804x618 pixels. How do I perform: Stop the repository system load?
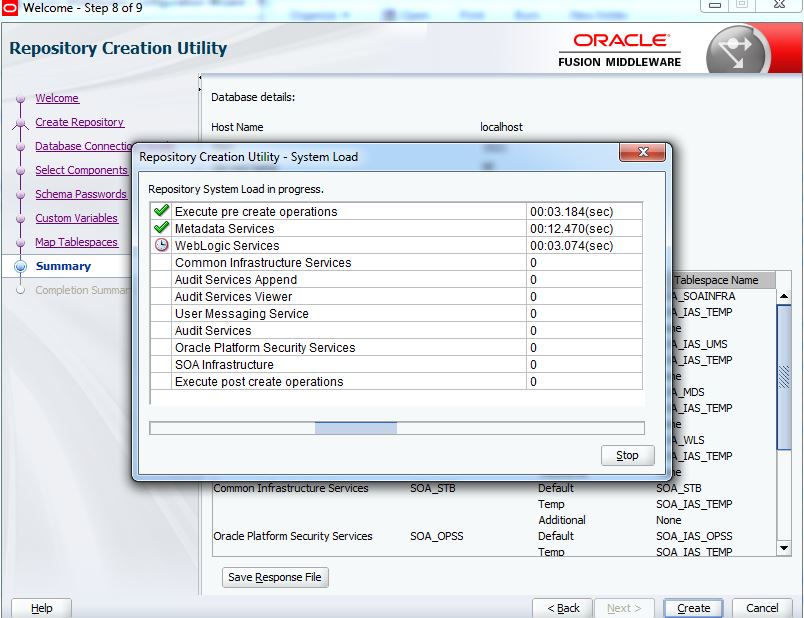627,455
